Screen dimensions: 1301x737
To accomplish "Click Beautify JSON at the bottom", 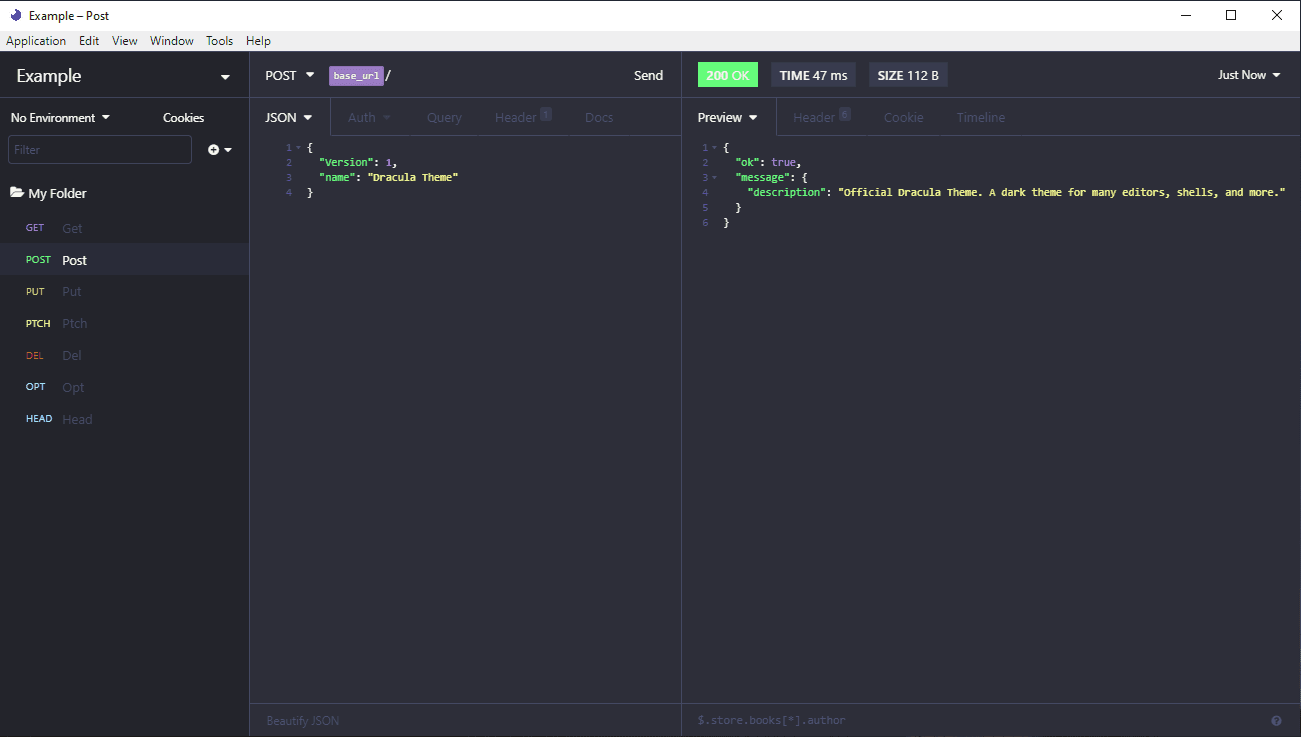I will [302, 720].
